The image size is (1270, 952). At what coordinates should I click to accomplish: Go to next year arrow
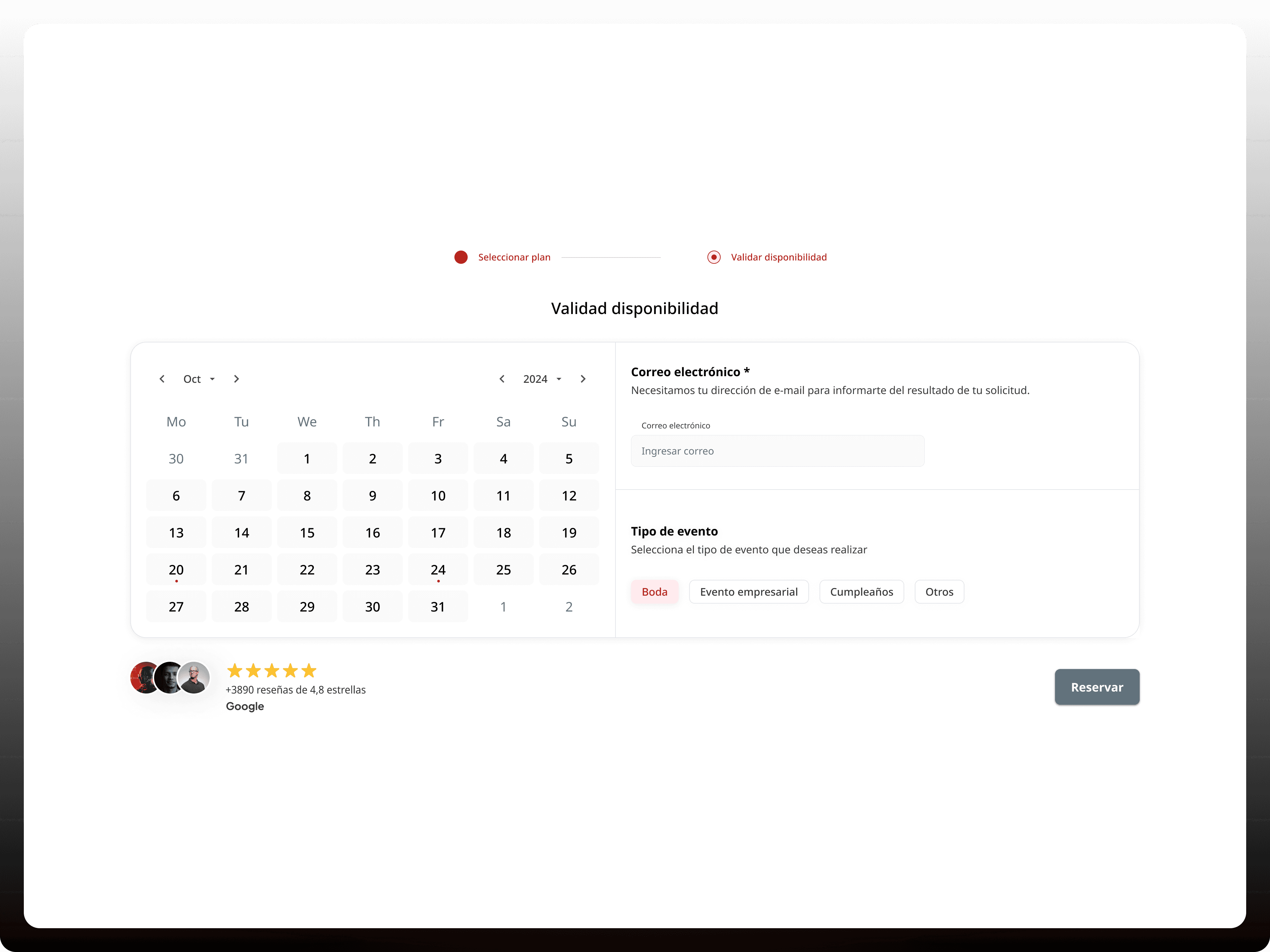point(583,379)
